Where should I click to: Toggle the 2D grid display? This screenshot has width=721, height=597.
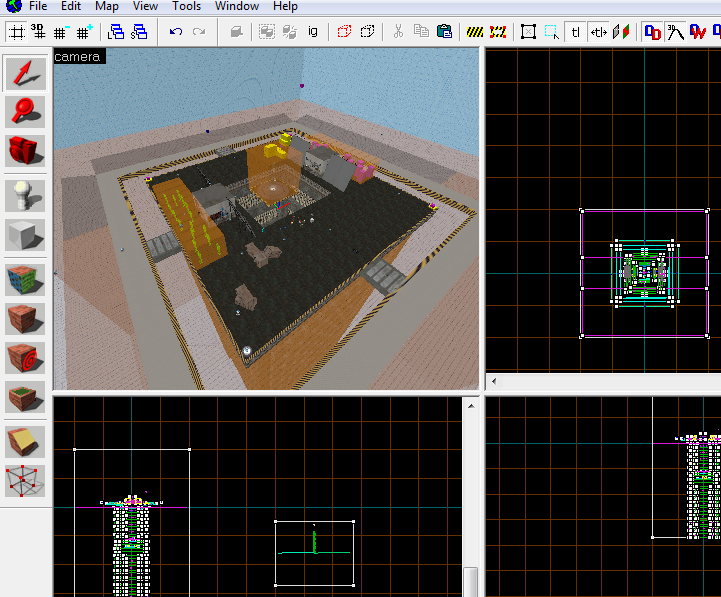pyautogui.click(x=14, y=32)
